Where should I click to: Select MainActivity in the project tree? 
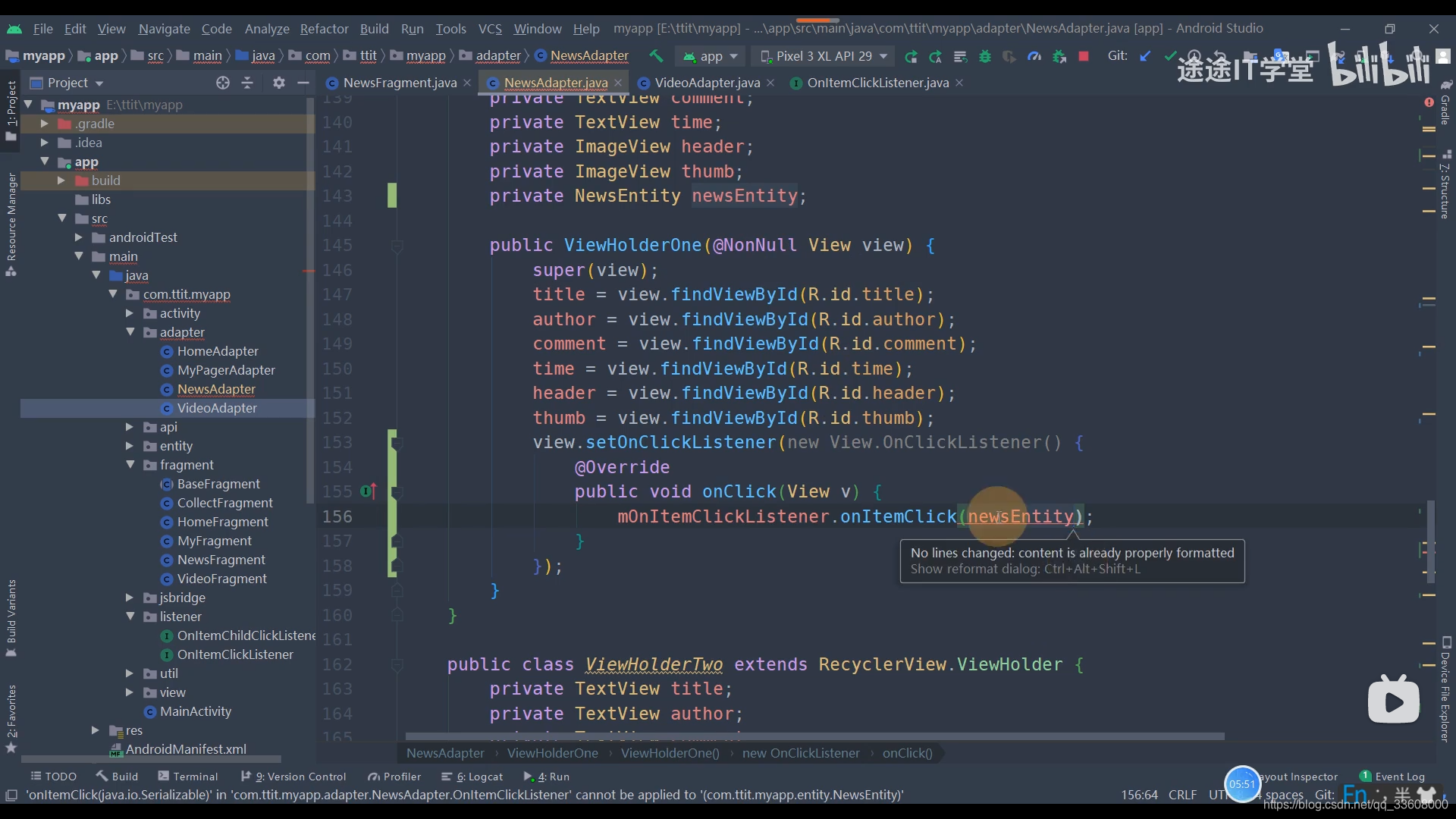coord(196,711)
